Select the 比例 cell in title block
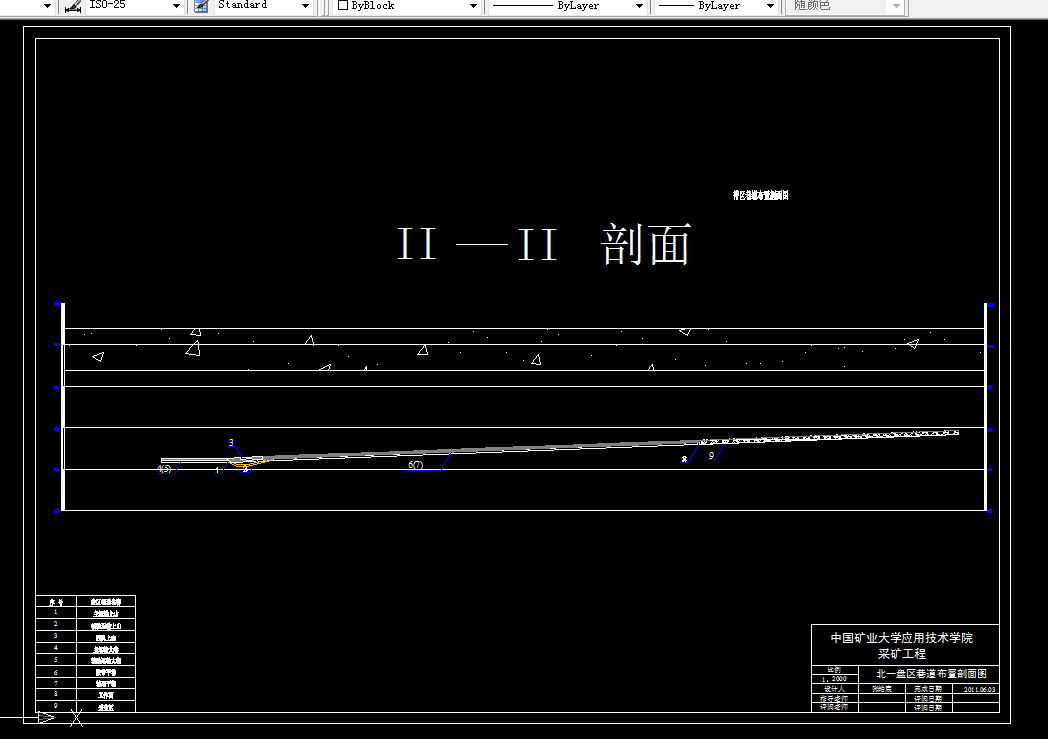The image size is (1048, 739). coord(834,670)
